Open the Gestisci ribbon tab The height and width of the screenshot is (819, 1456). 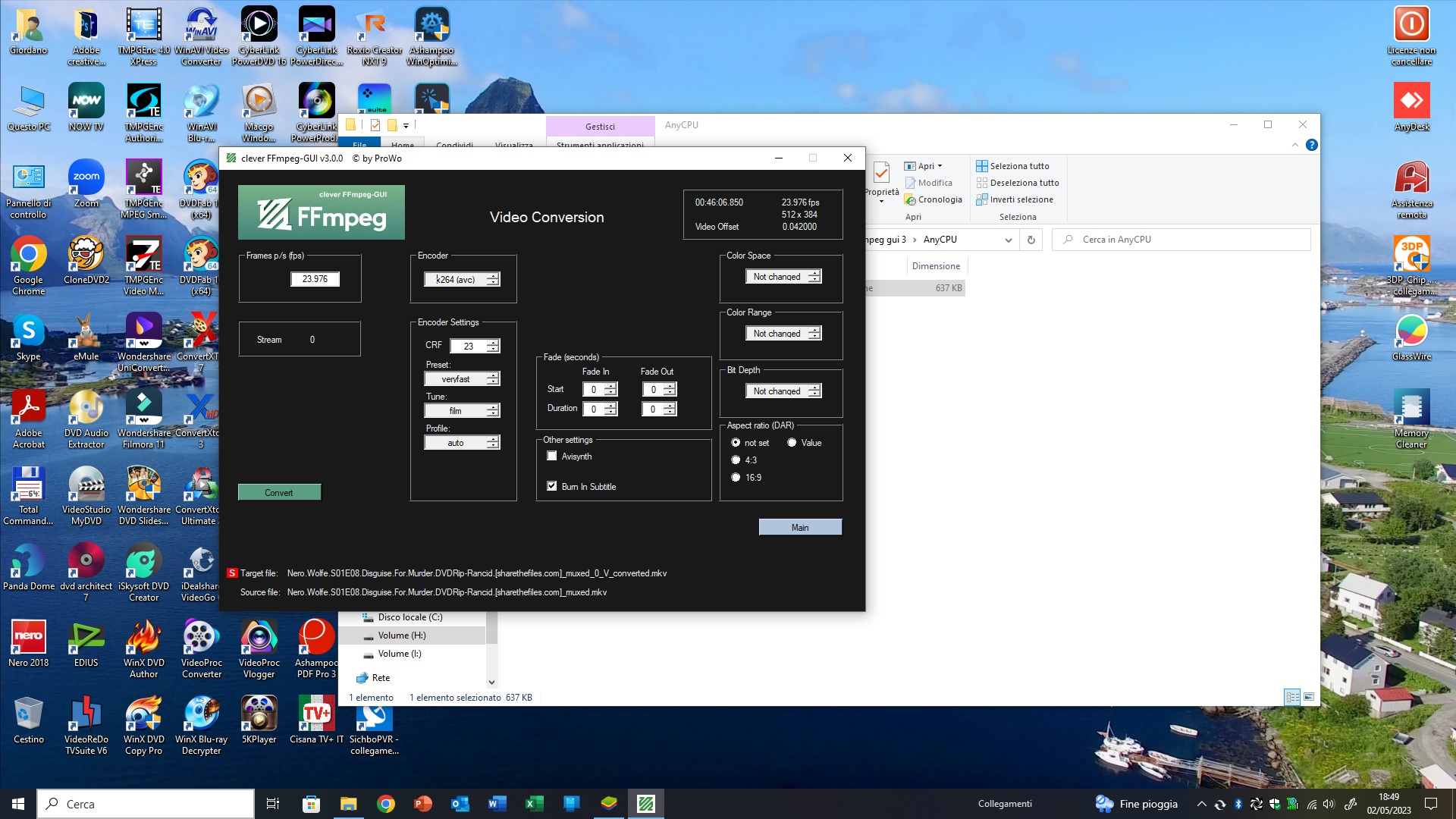600,127
